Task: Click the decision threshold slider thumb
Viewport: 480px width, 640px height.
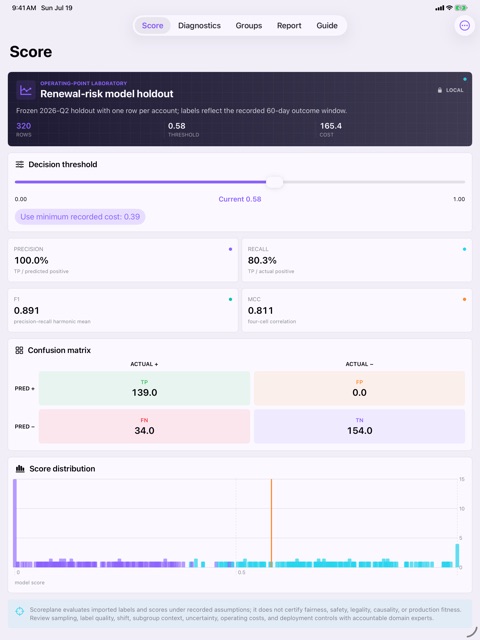Action: 275,182
